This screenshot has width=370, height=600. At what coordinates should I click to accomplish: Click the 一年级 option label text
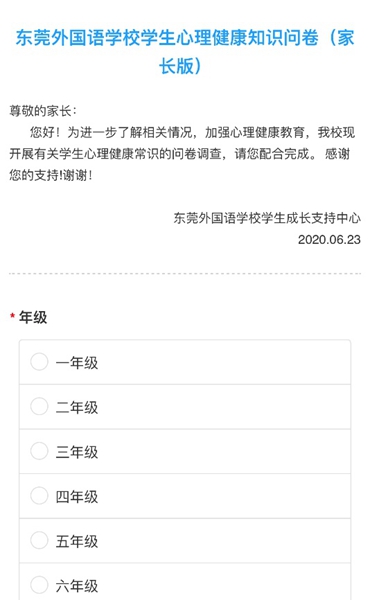pos(77,362)
